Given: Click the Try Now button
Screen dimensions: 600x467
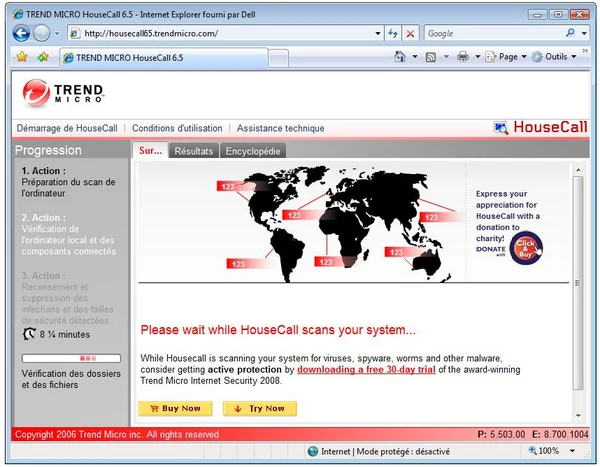Looking at the screenshot, I should pyautogui.click(x=260, y=408).
